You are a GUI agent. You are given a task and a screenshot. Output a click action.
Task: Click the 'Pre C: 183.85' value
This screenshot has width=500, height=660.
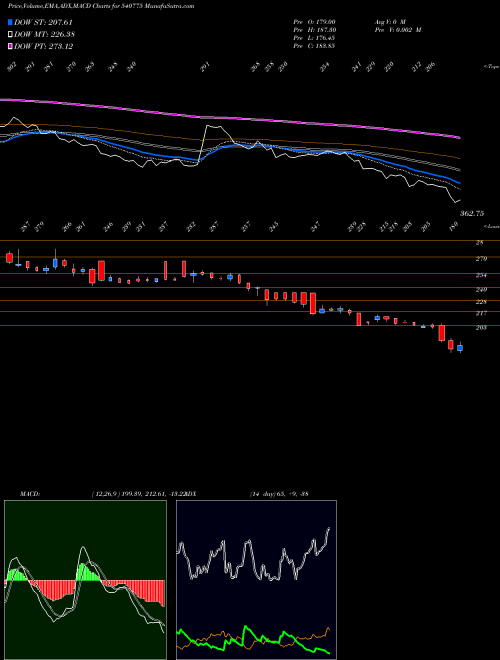click(314, 46)
